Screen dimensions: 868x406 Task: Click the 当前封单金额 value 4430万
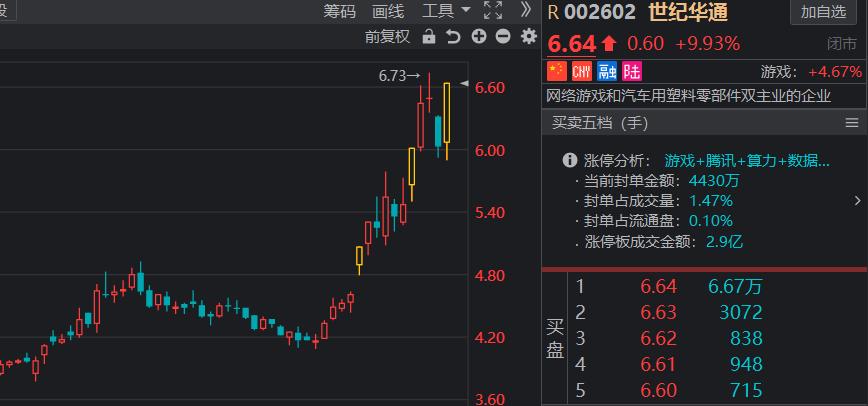(714, 181)
